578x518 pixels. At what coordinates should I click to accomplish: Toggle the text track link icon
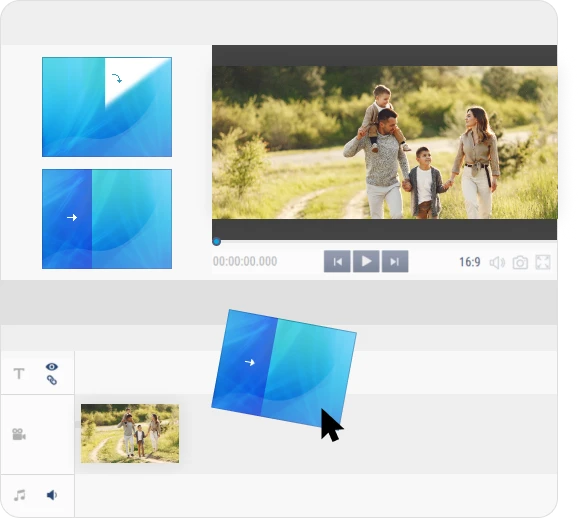[x=52, y=380]
